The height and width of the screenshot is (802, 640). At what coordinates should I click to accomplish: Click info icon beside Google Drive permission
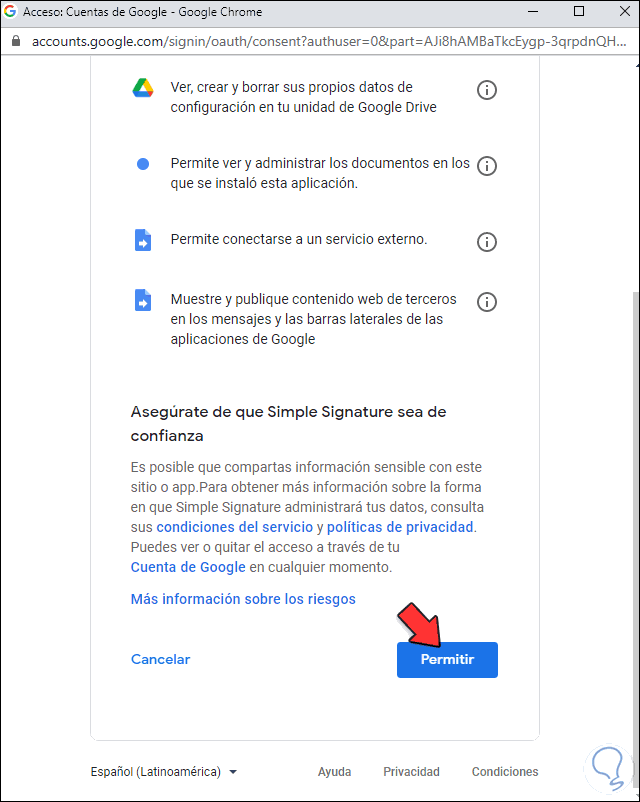(487, 90)
